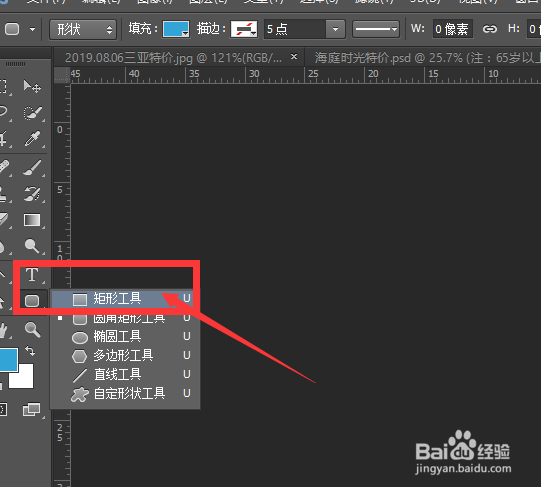Click the screen mode icon
Image resolution: width=541 pixels, height=487 pixels.
(x=31, y=410)
